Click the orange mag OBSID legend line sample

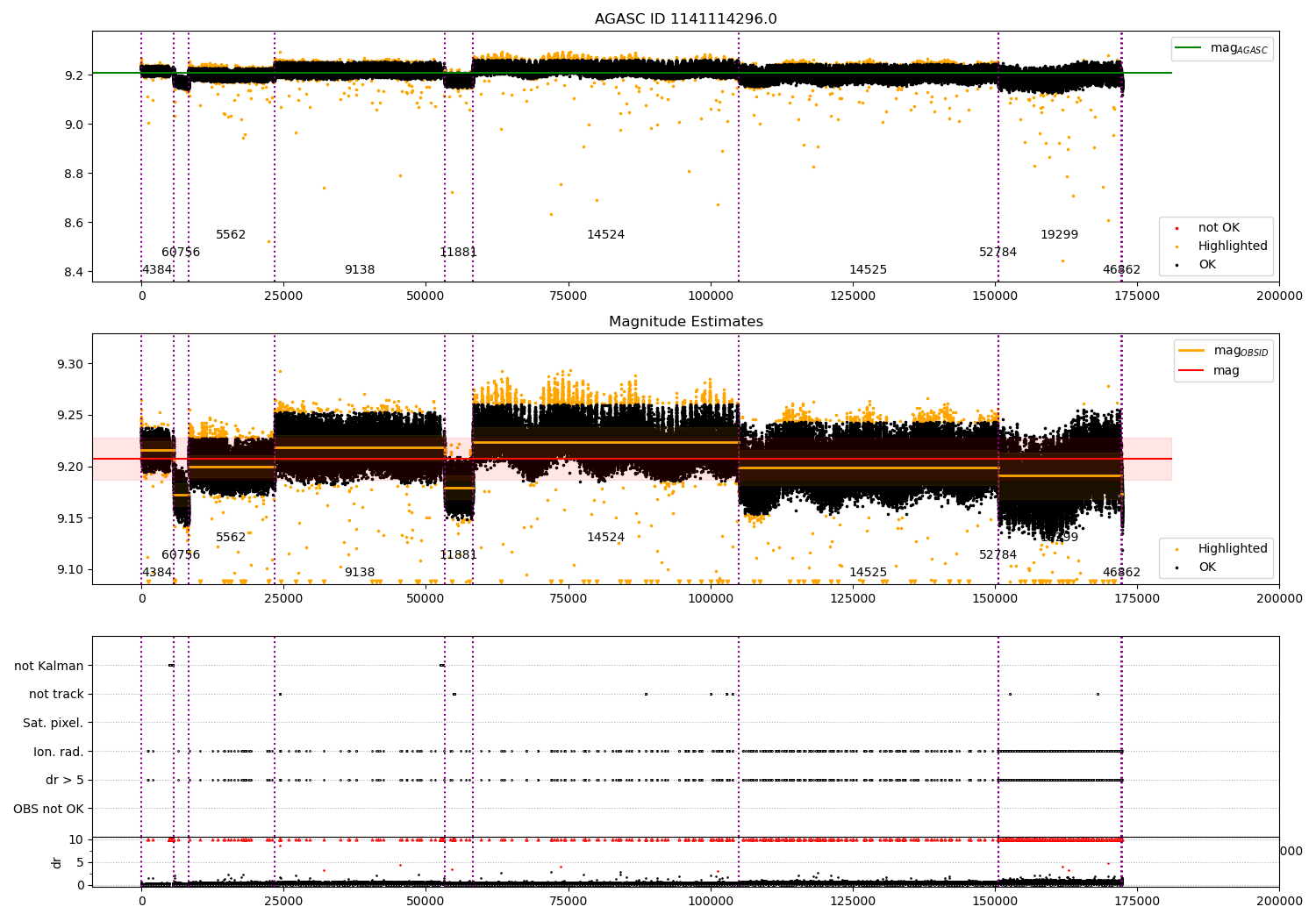1191,351
